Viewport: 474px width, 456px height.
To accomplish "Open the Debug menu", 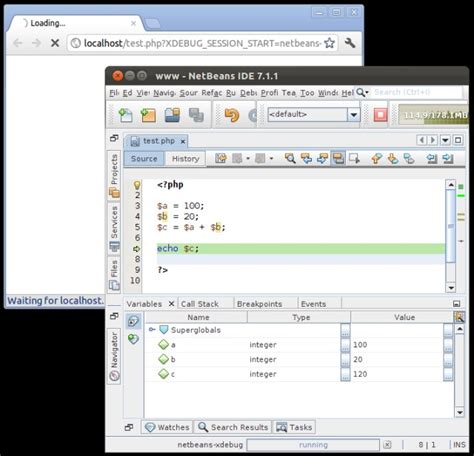I will point(248,93).
